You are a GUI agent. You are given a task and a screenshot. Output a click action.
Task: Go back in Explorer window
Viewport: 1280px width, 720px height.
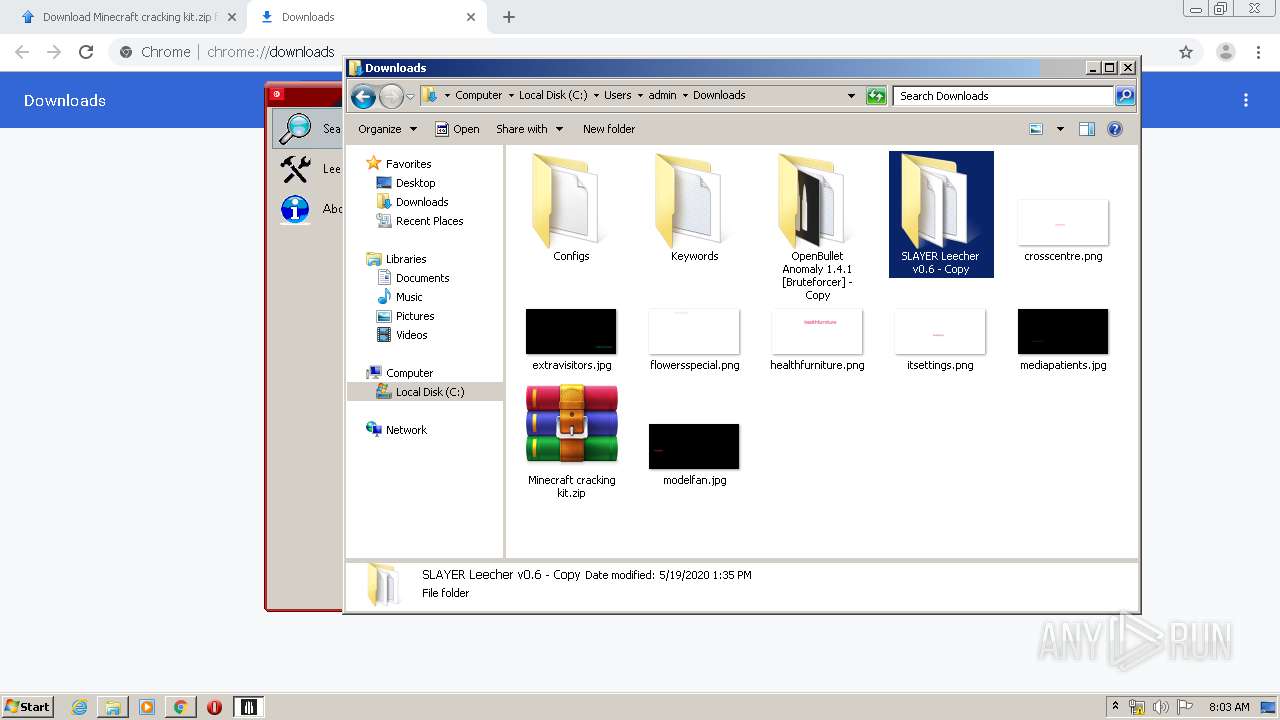[x=363, y=96]
